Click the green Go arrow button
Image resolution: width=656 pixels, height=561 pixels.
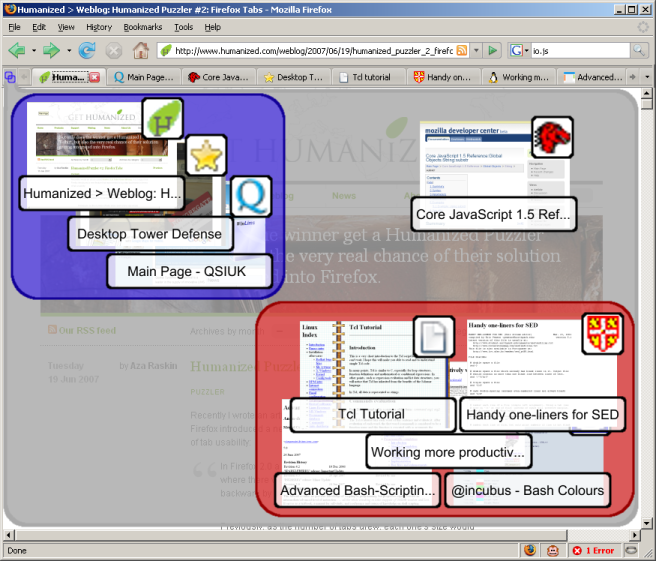coord(494,50)
